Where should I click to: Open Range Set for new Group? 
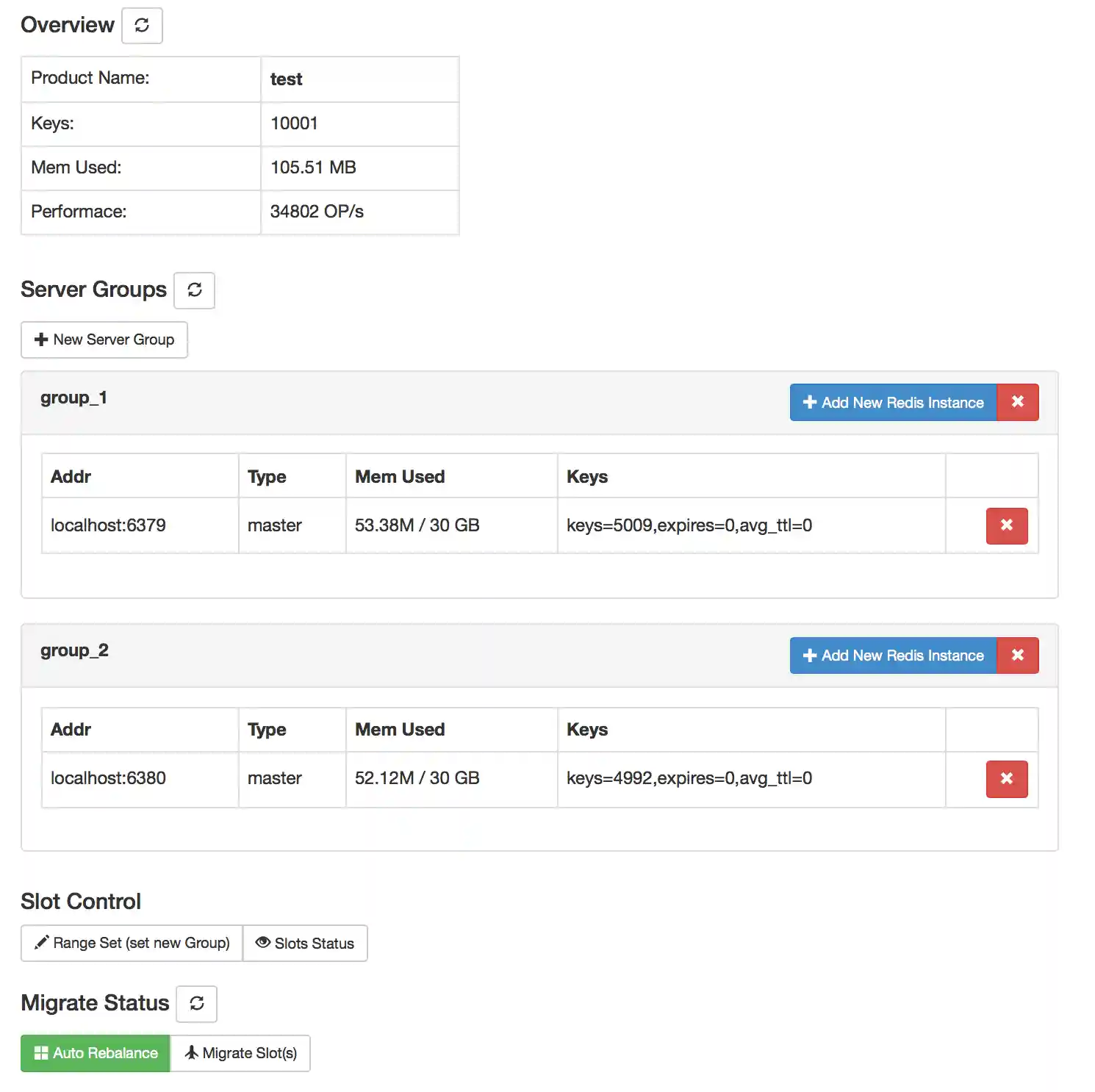tap(132, 943)
